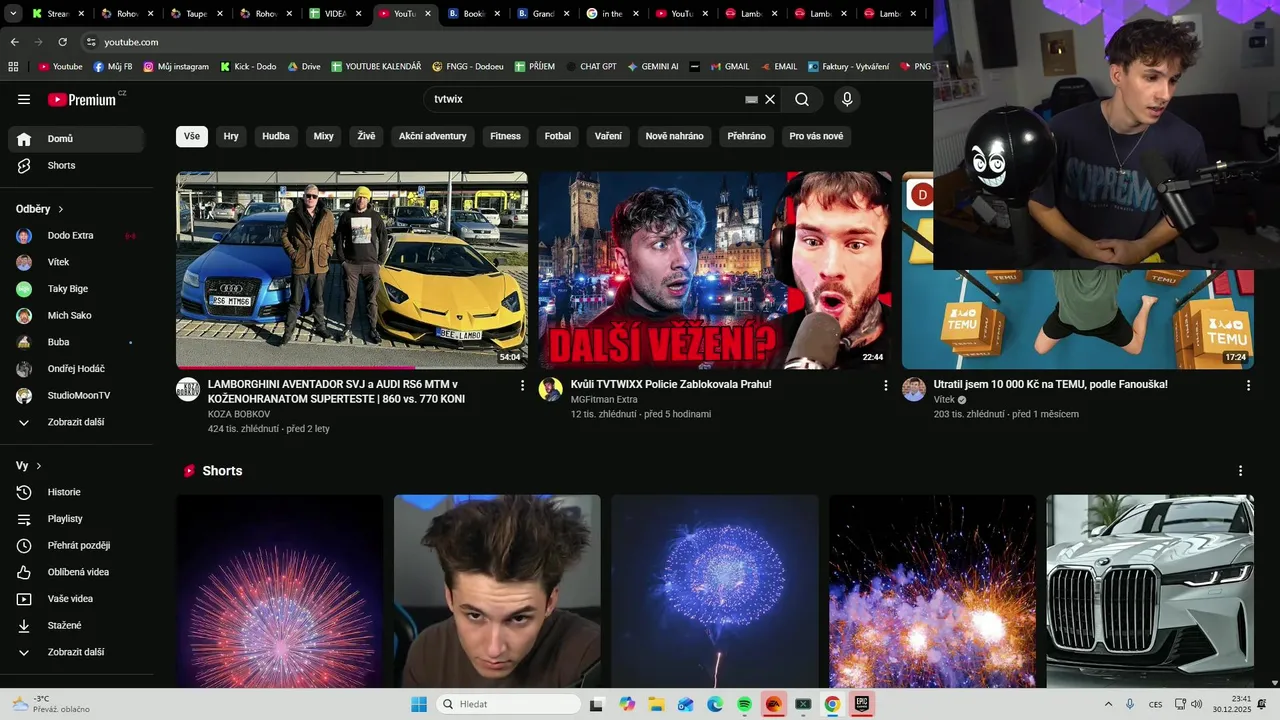Open Stažené in sidebar
This screenshot has width=1280, height=720.
(x=76, y=625)
